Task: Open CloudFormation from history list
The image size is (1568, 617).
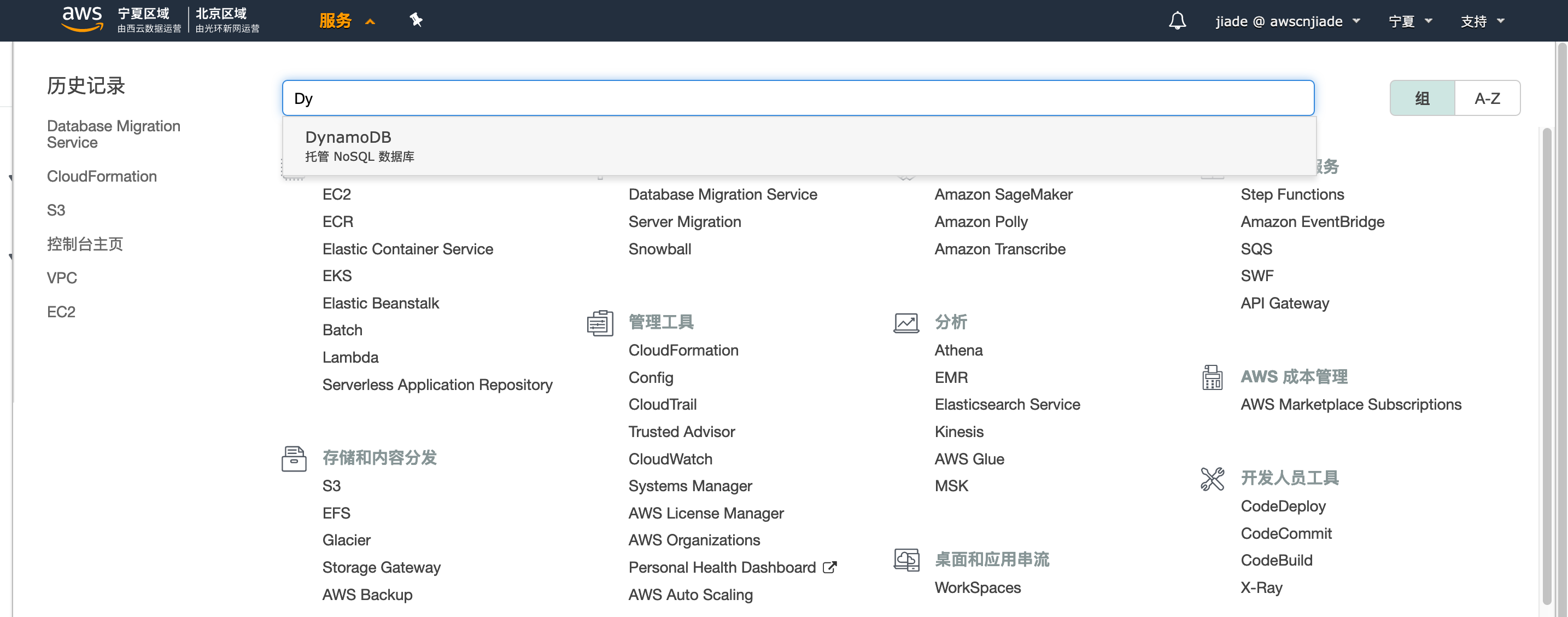Action: [102, 176]
